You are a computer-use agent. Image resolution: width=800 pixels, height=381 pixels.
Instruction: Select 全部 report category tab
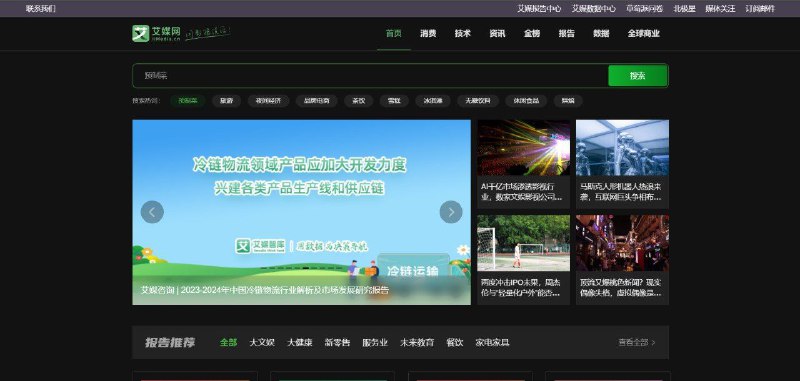pos(228,342)
